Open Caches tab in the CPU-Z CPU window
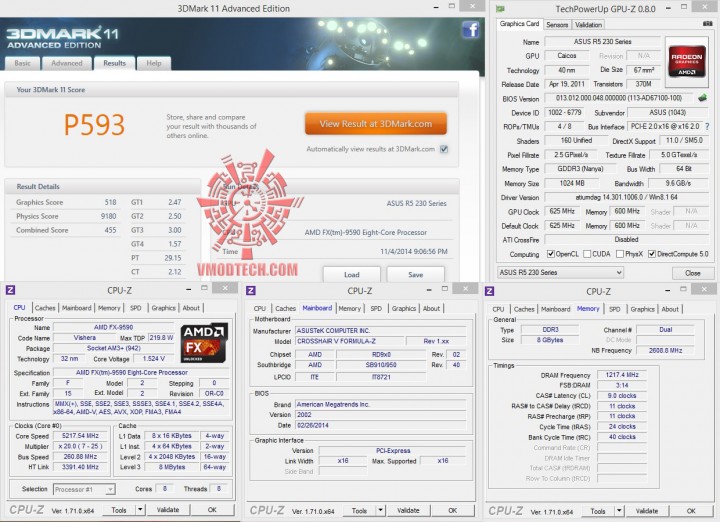720x522 pixels. tap(45, 308)
